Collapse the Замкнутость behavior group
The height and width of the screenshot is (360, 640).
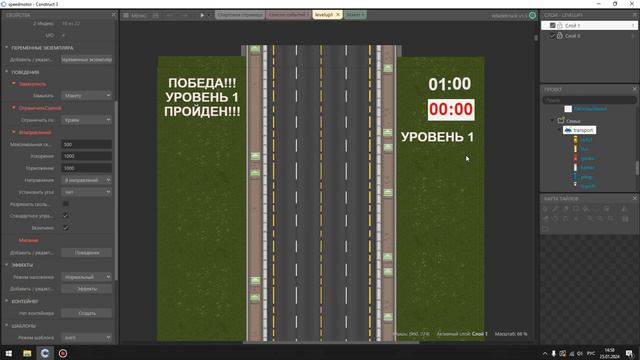pyautogui.click(x=13, y=84)
